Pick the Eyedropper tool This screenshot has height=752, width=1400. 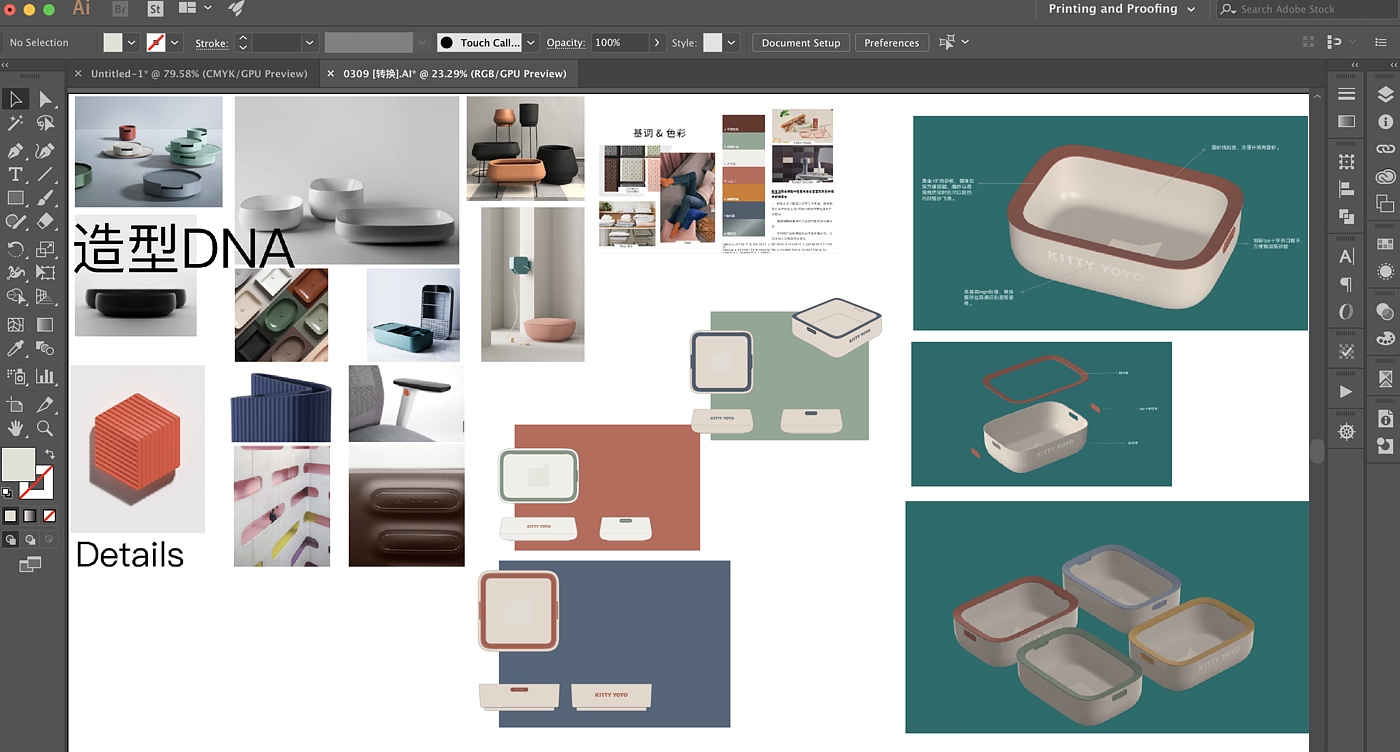tap(15, 349)
